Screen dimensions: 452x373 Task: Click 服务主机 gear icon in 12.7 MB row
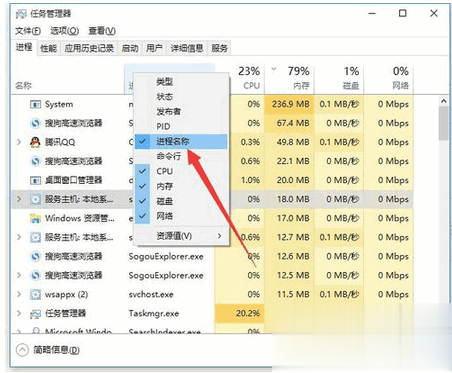pos(35,237)
